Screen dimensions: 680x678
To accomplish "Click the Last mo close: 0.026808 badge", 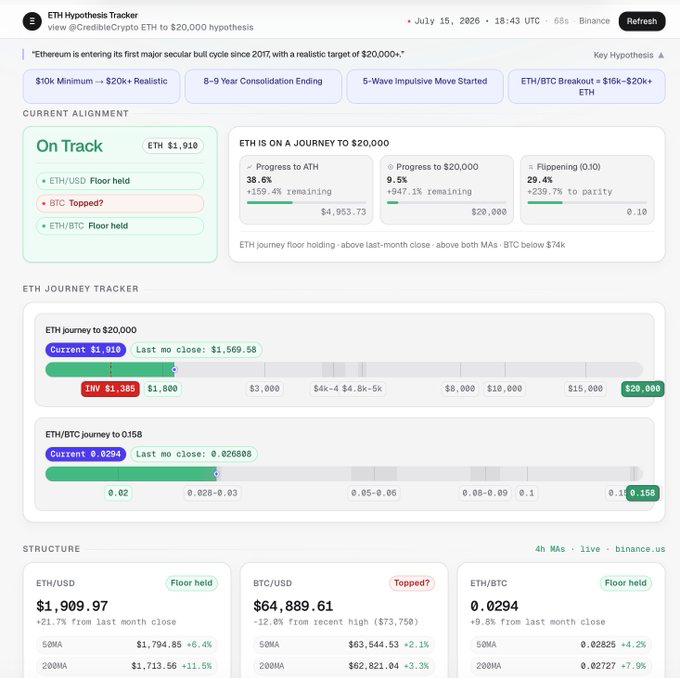I will pos(194,454).
